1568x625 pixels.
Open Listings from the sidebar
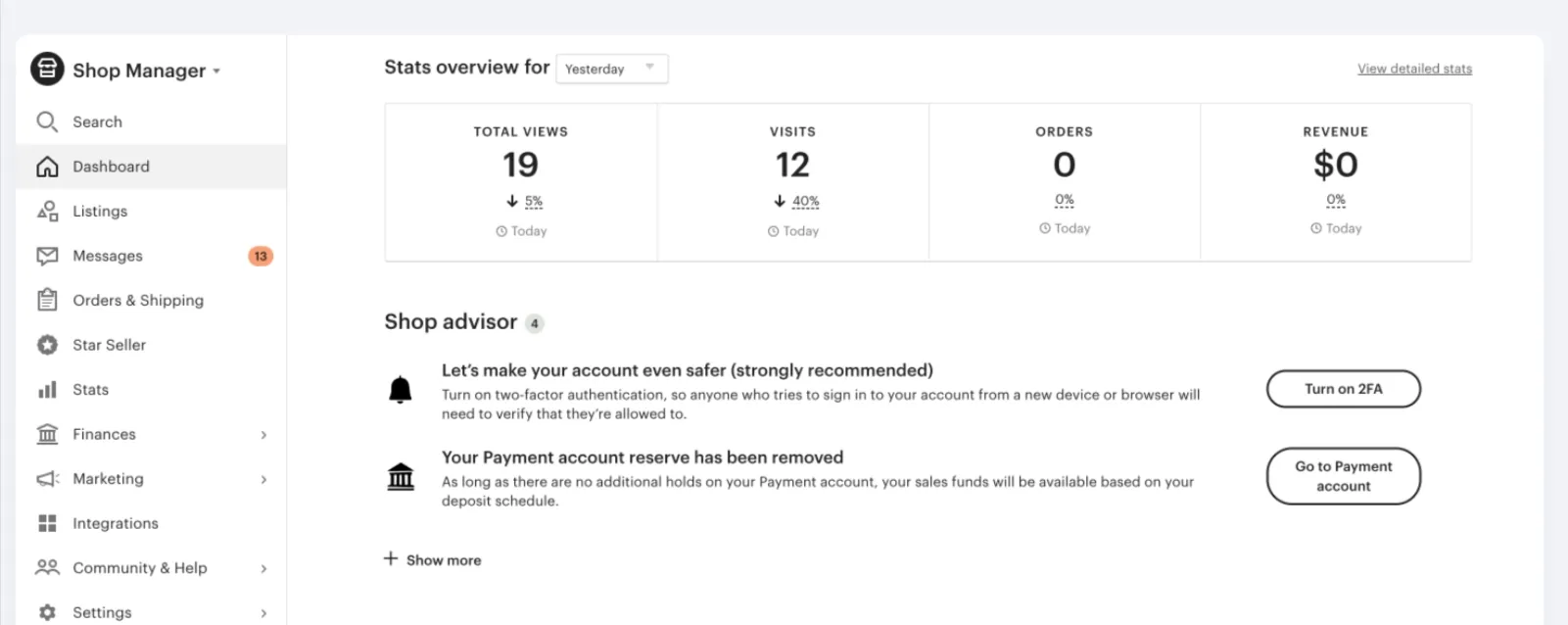pos(151,211)
